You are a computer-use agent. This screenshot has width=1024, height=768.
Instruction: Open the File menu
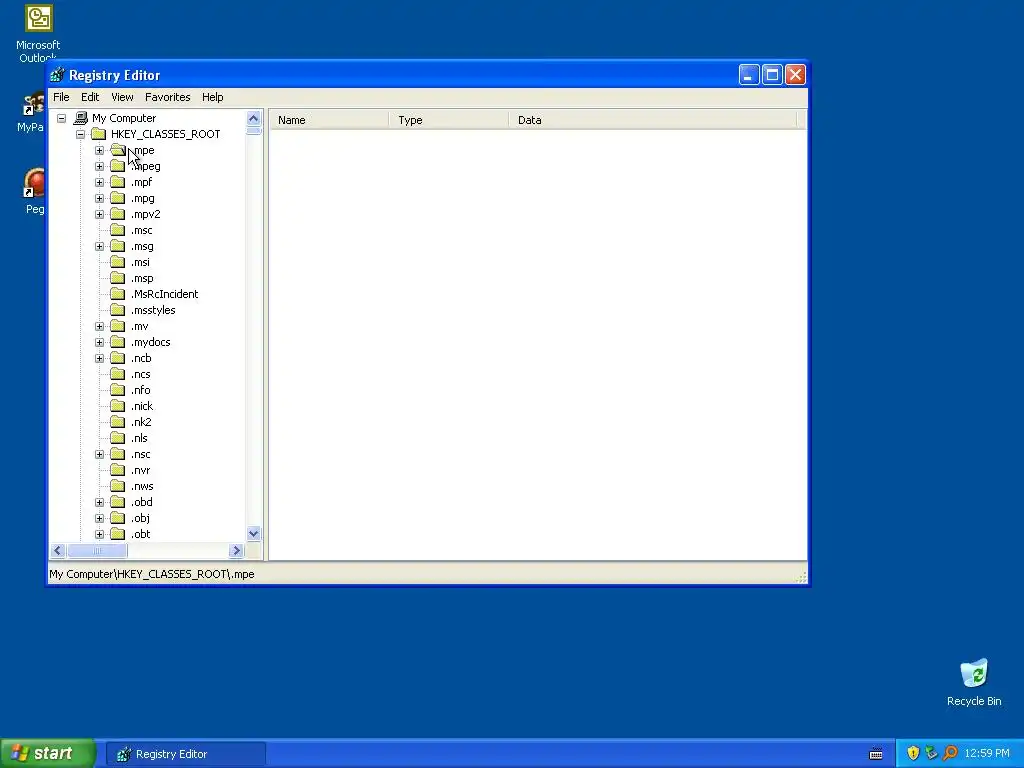pos(61,97)
